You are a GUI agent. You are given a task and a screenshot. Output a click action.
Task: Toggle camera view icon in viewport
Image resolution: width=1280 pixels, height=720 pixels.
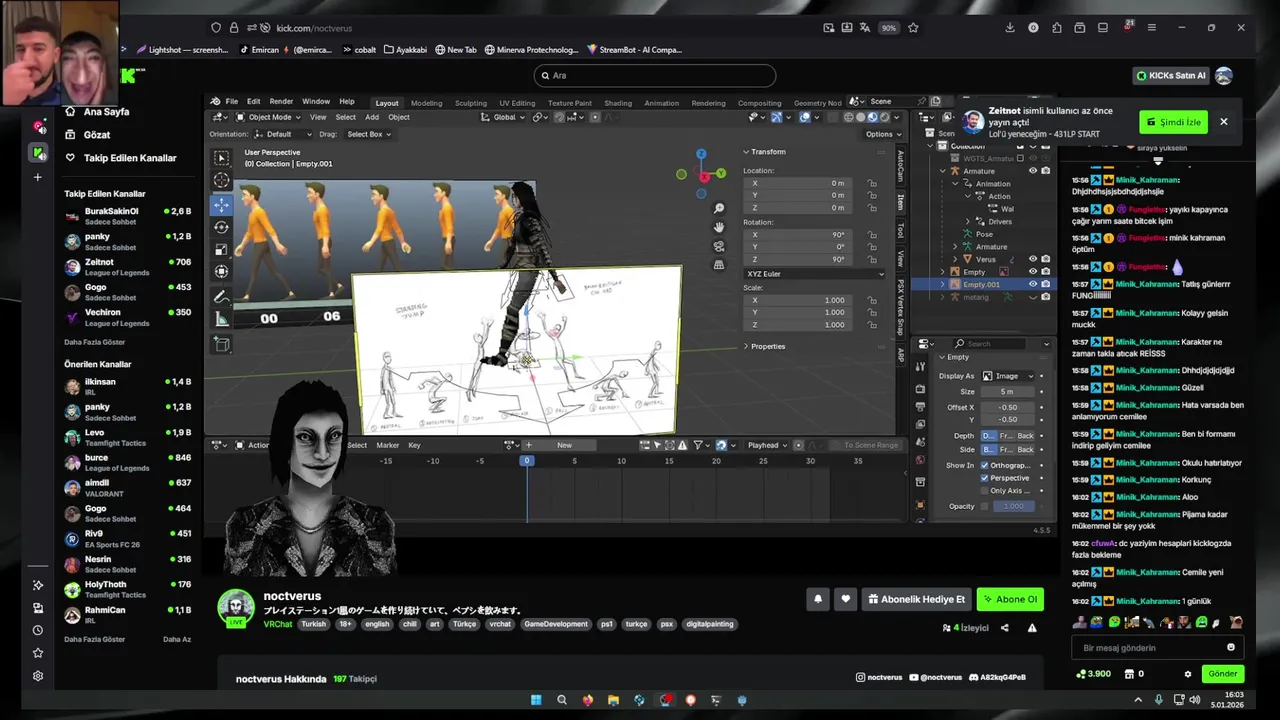(719, 246)
